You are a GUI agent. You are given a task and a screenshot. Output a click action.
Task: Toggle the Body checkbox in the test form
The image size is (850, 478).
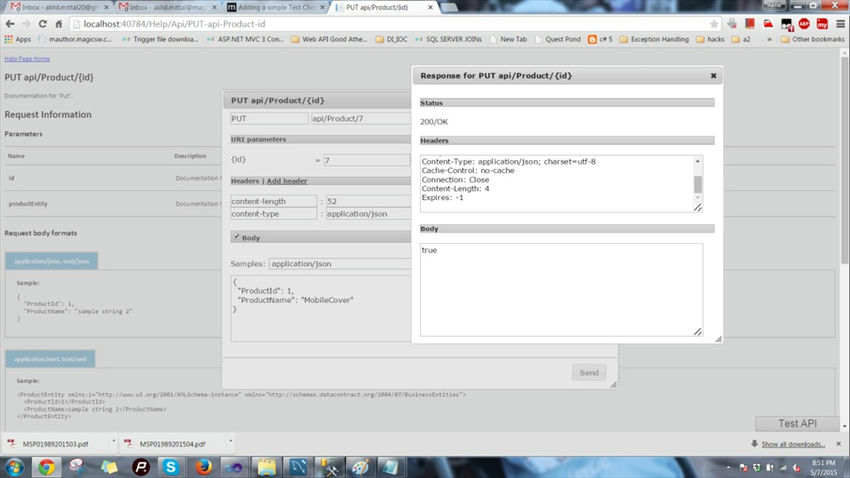237,237
